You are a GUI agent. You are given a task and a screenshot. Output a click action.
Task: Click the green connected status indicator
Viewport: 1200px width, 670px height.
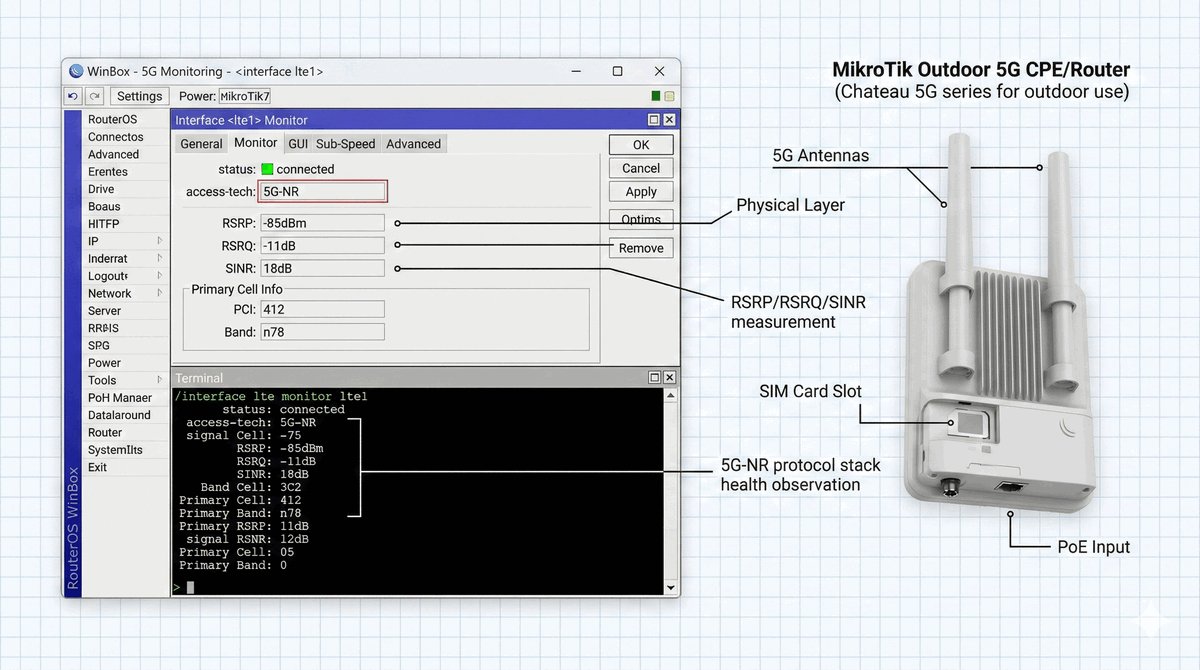267,169
